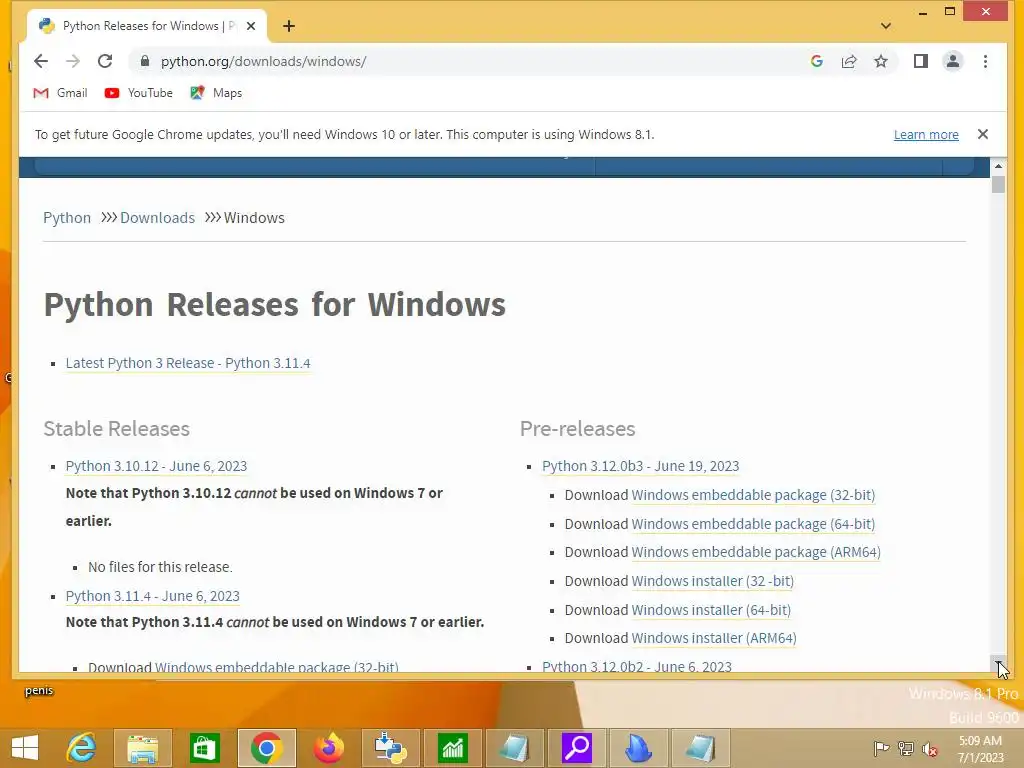Launch Internet Explorer from the taskbar

coord(82,748)
